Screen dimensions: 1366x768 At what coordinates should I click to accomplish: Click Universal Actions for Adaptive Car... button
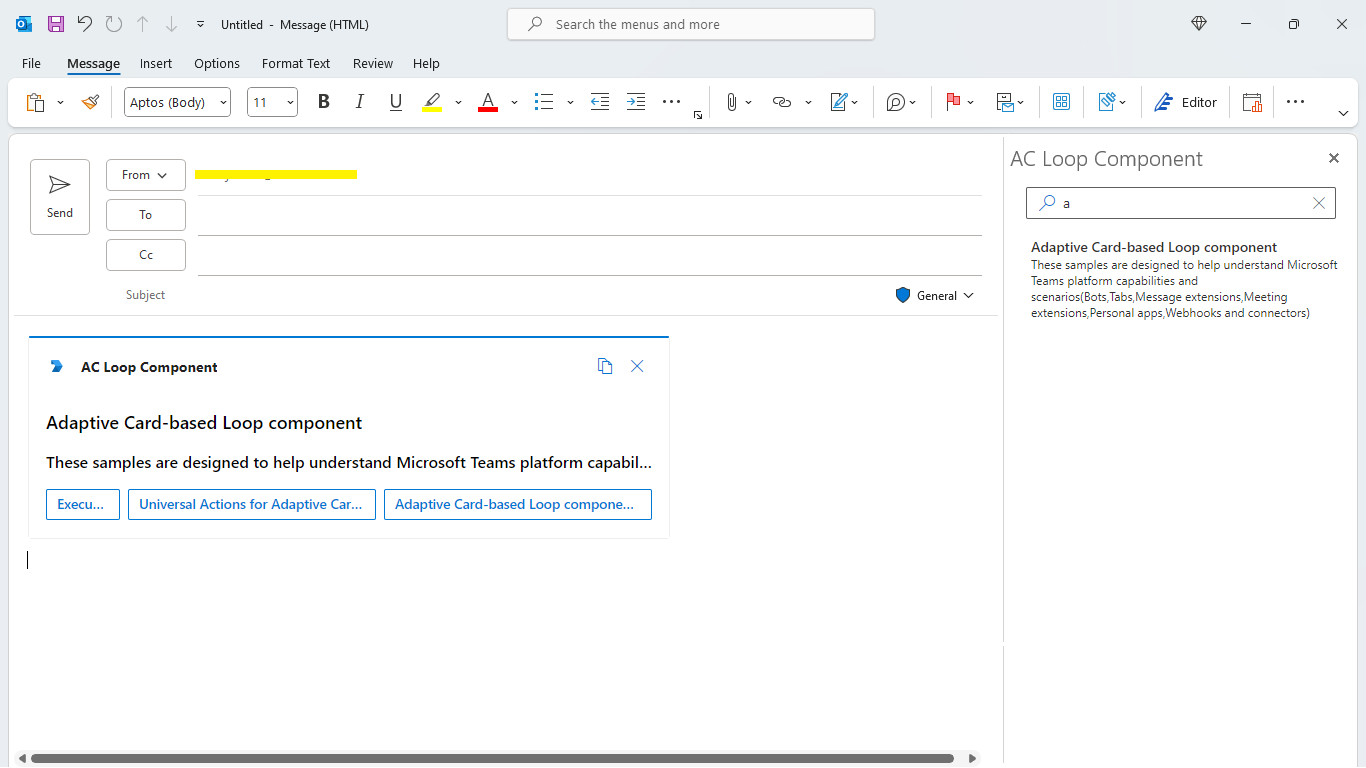click(252, 504)
